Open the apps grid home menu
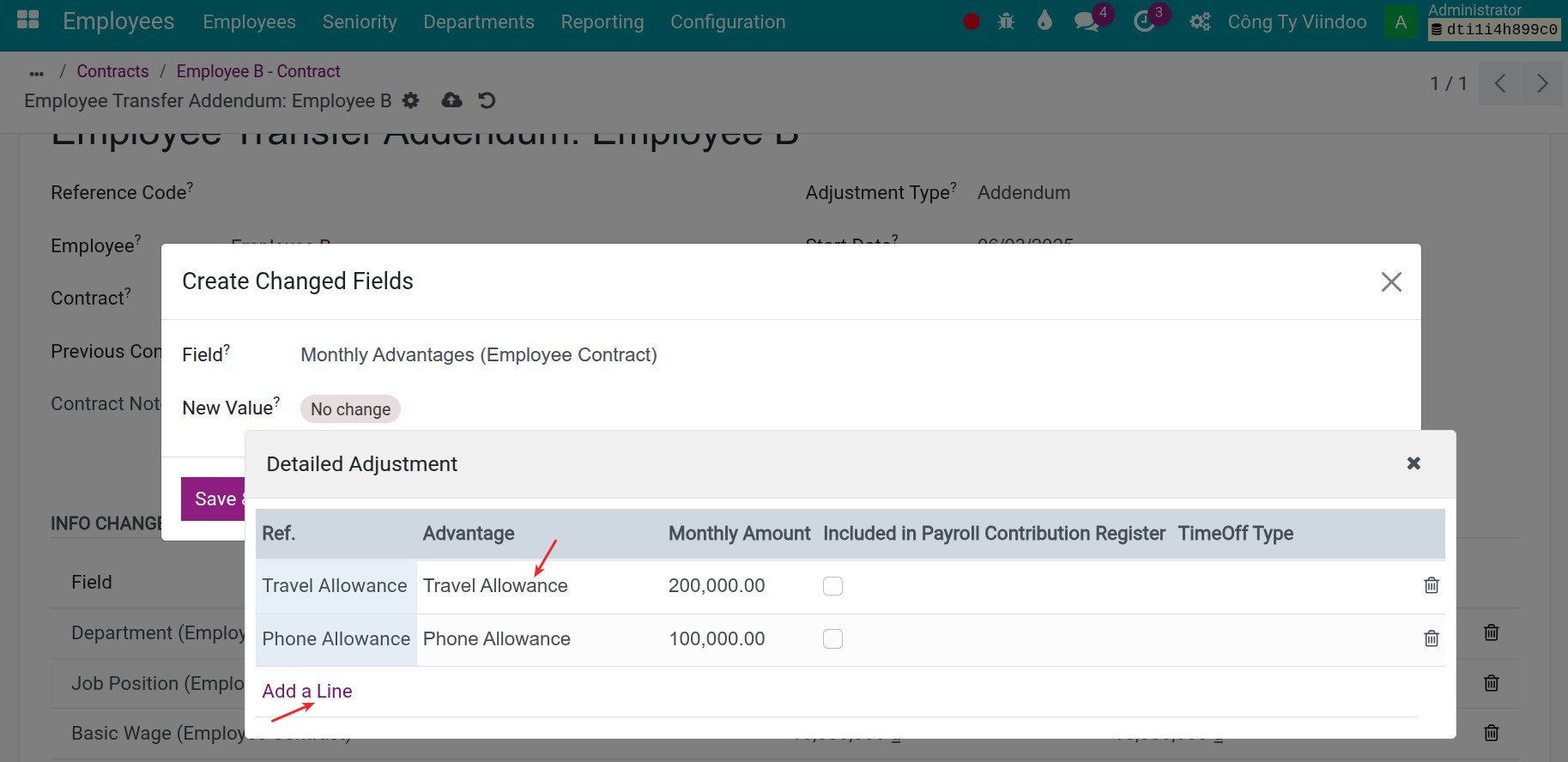The width and height of the screenshot is (1568, 762). [x=28, y=21]
